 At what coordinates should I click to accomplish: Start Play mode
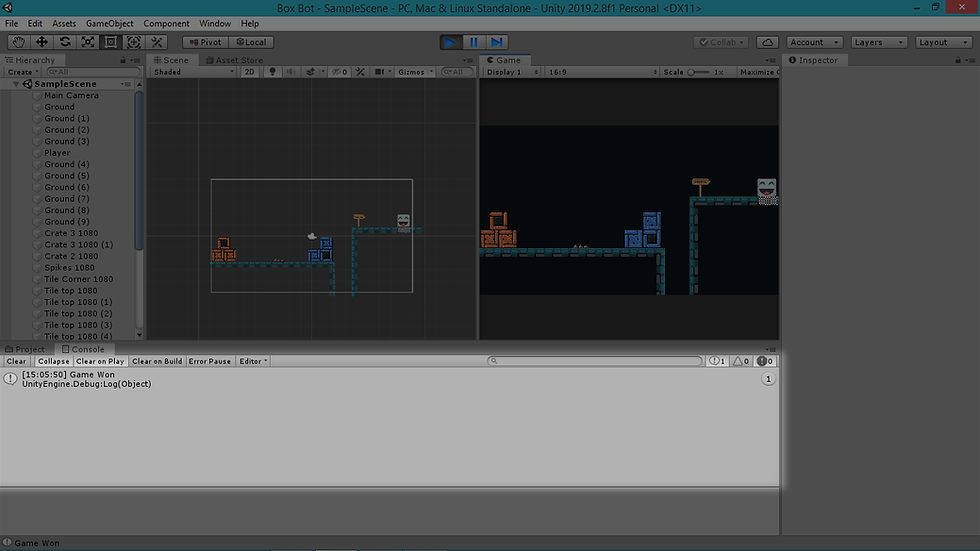pyautogui.click(x=450, y=42)
